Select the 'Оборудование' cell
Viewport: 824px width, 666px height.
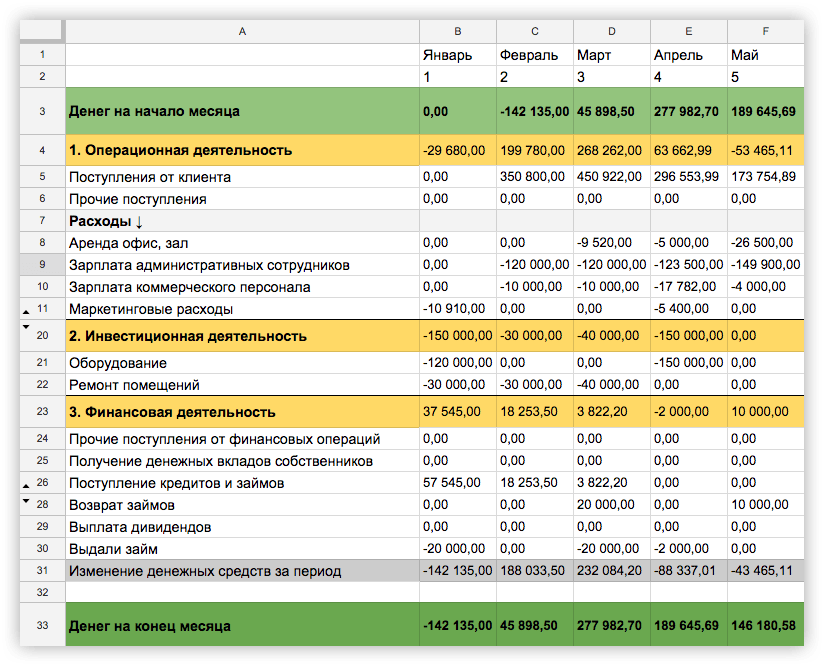pos(242,363)
